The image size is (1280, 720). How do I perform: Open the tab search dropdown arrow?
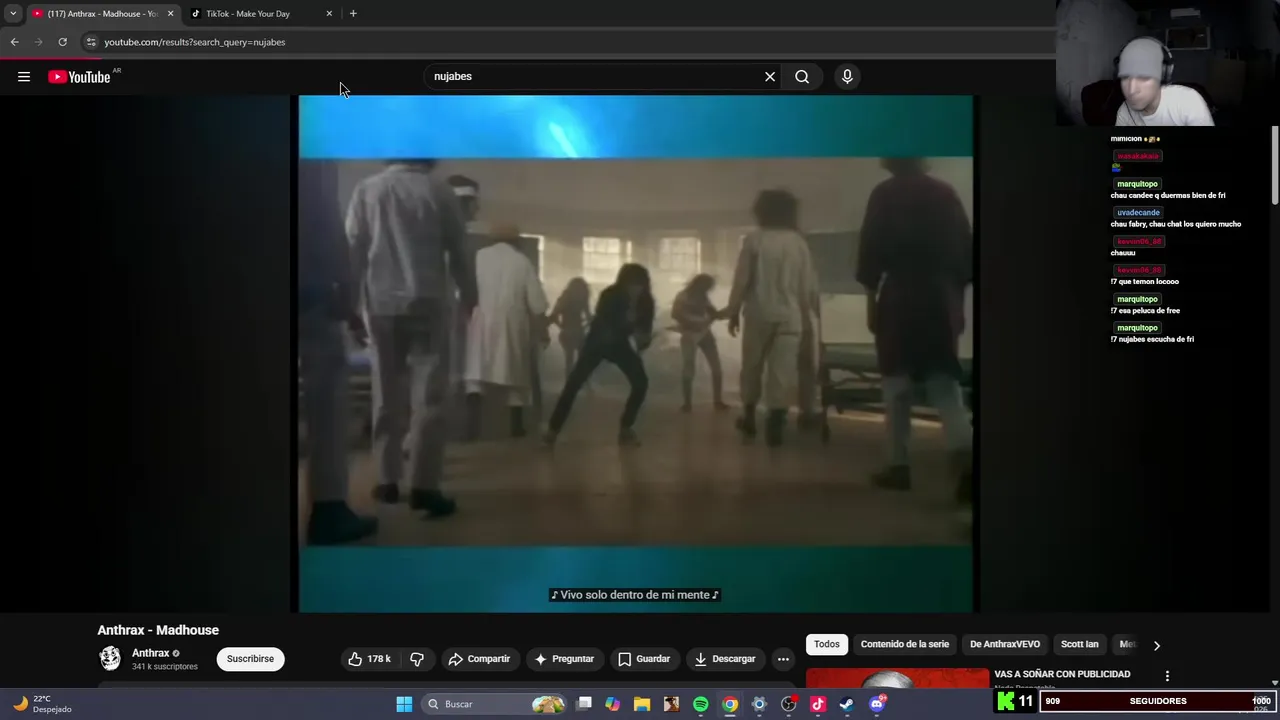coord(13,14)
